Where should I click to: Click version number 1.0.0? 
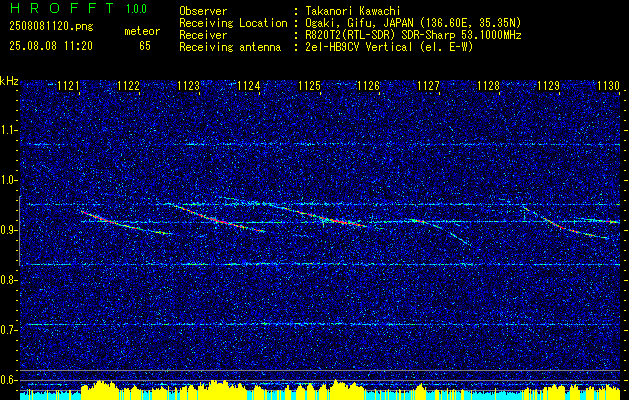point(136,9)
